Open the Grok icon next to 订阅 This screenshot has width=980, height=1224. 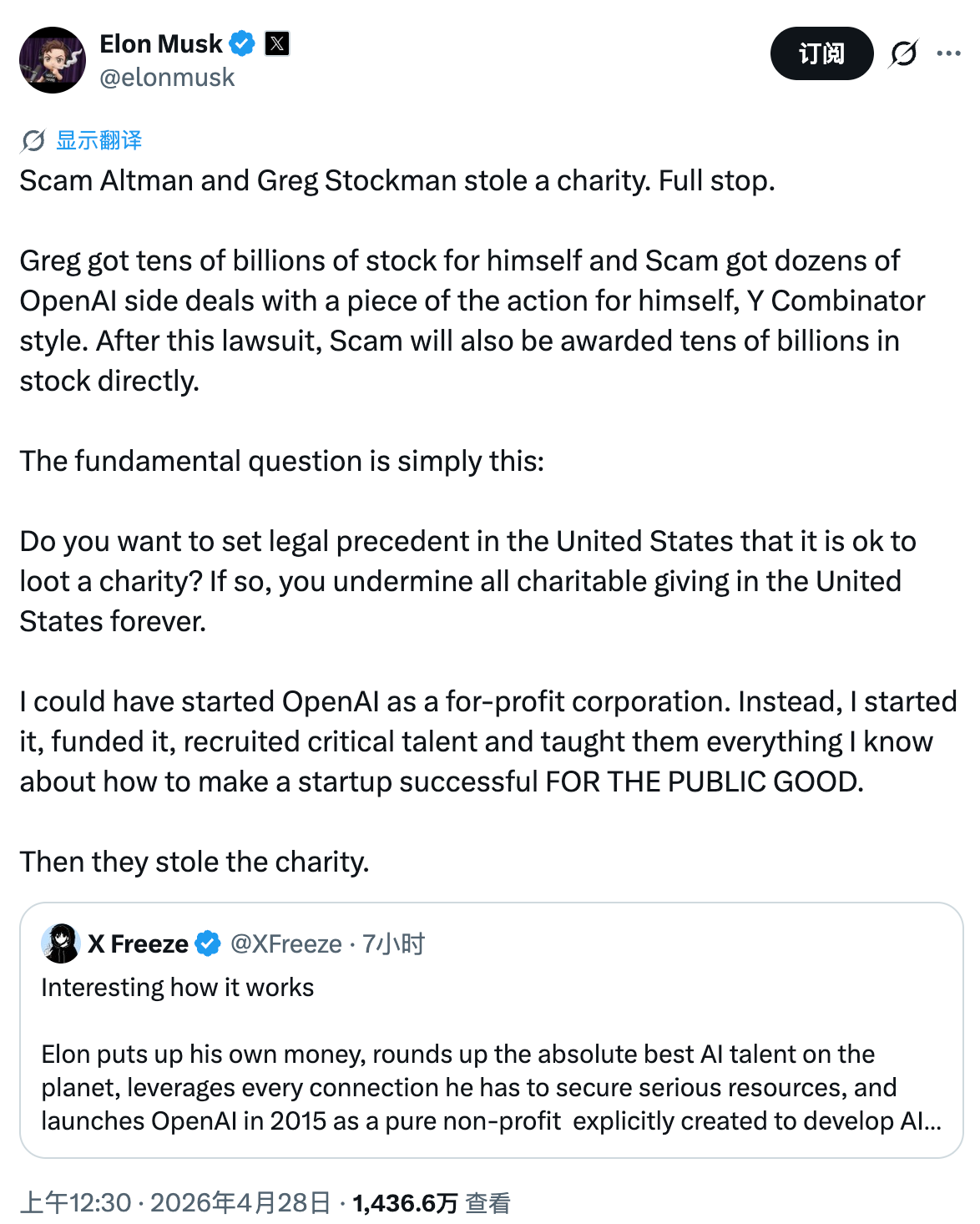(x=903, y=53)
